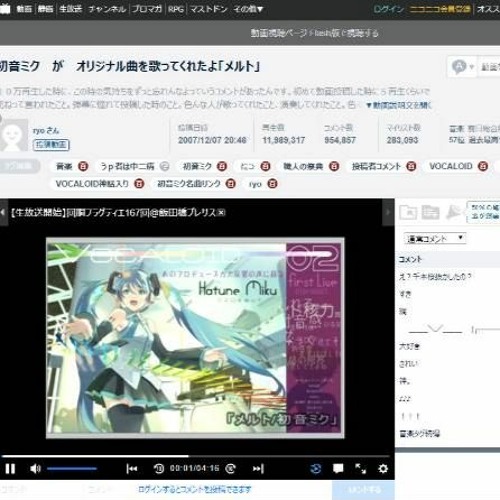Toggle comment display speech bubble icon
500x500 pixels.
point(338,469)
